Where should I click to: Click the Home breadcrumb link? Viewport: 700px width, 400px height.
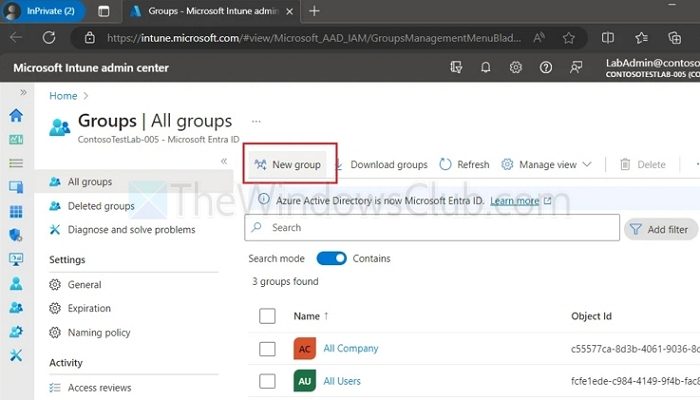coord(63,96)
